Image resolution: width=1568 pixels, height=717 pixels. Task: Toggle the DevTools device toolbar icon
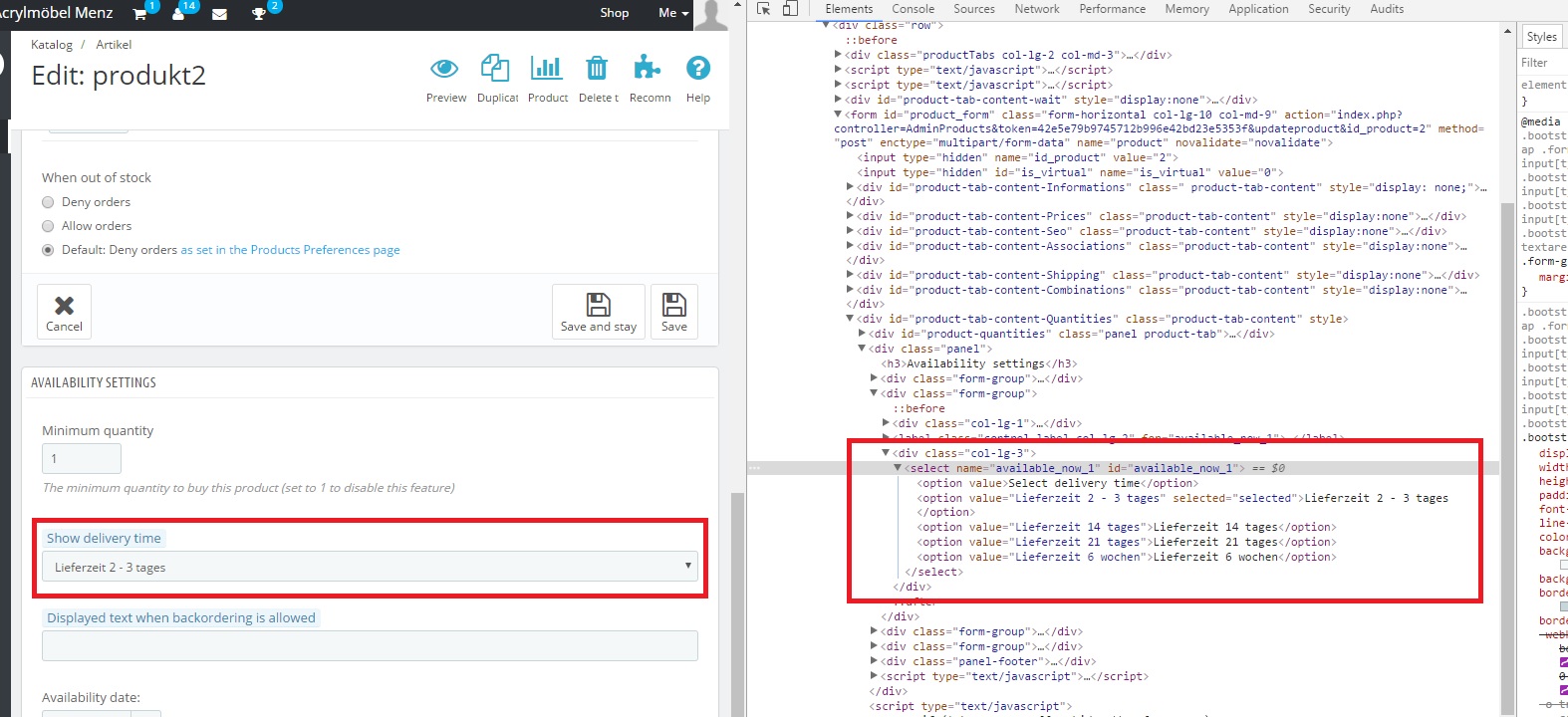click(790, 9)
